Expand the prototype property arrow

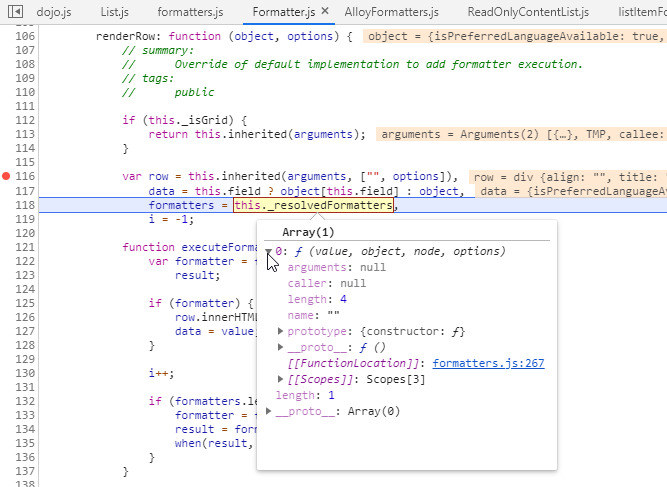(x=281, y=331)
